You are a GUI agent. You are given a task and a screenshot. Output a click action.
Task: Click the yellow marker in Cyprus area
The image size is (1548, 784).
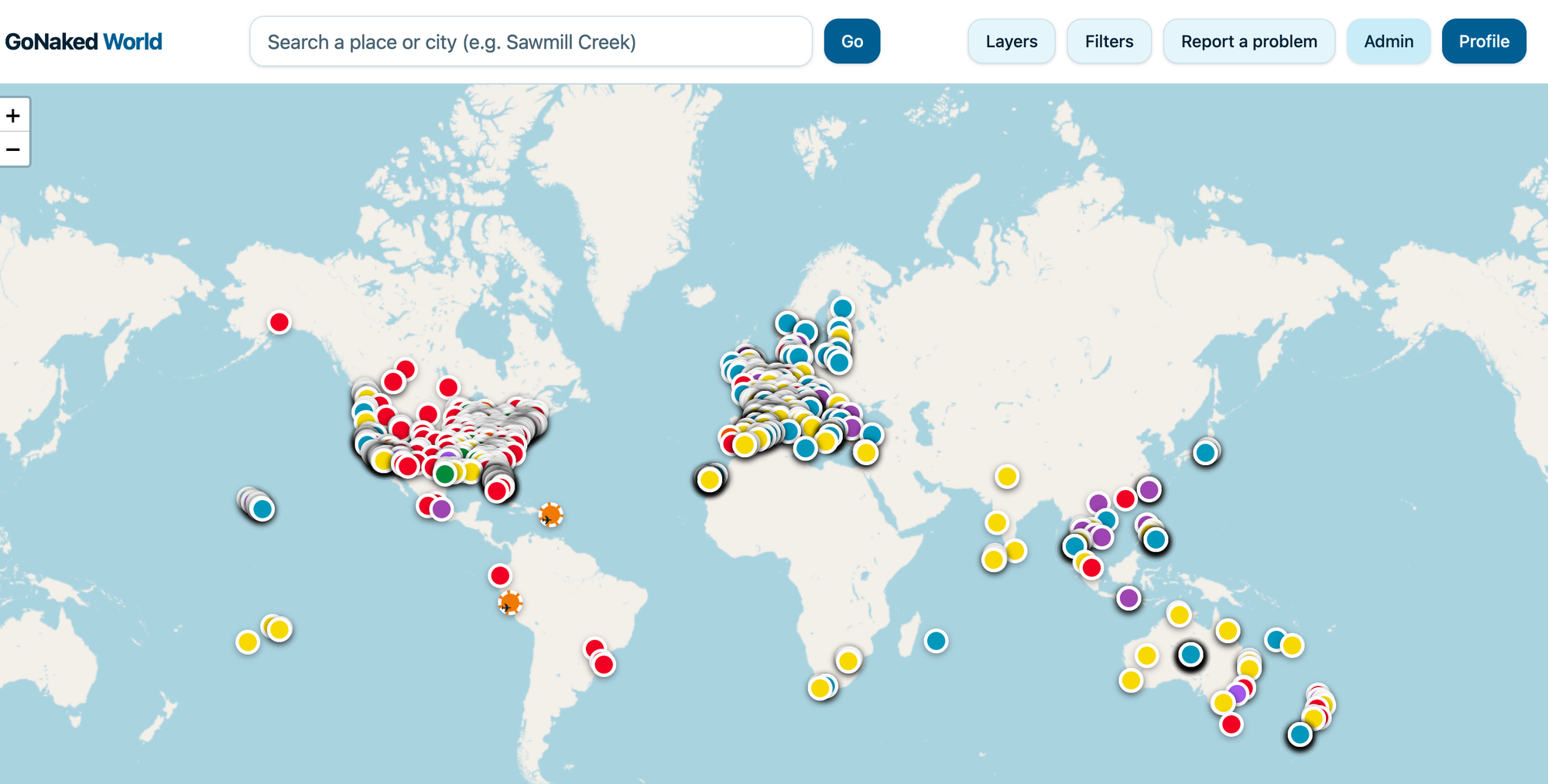[x=866, y=453]
